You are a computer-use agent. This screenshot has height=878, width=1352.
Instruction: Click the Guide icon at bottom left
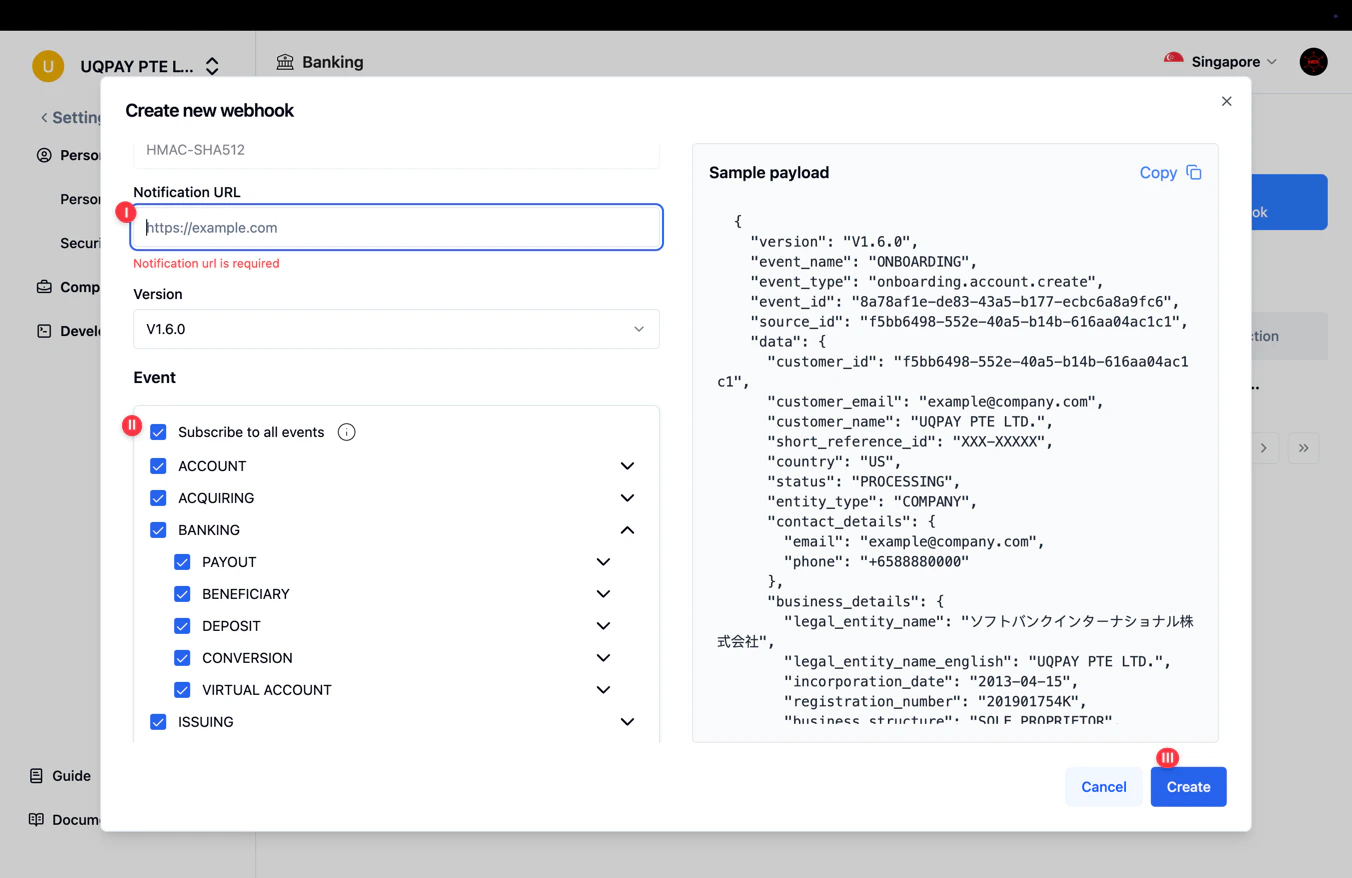coord(37,775)
